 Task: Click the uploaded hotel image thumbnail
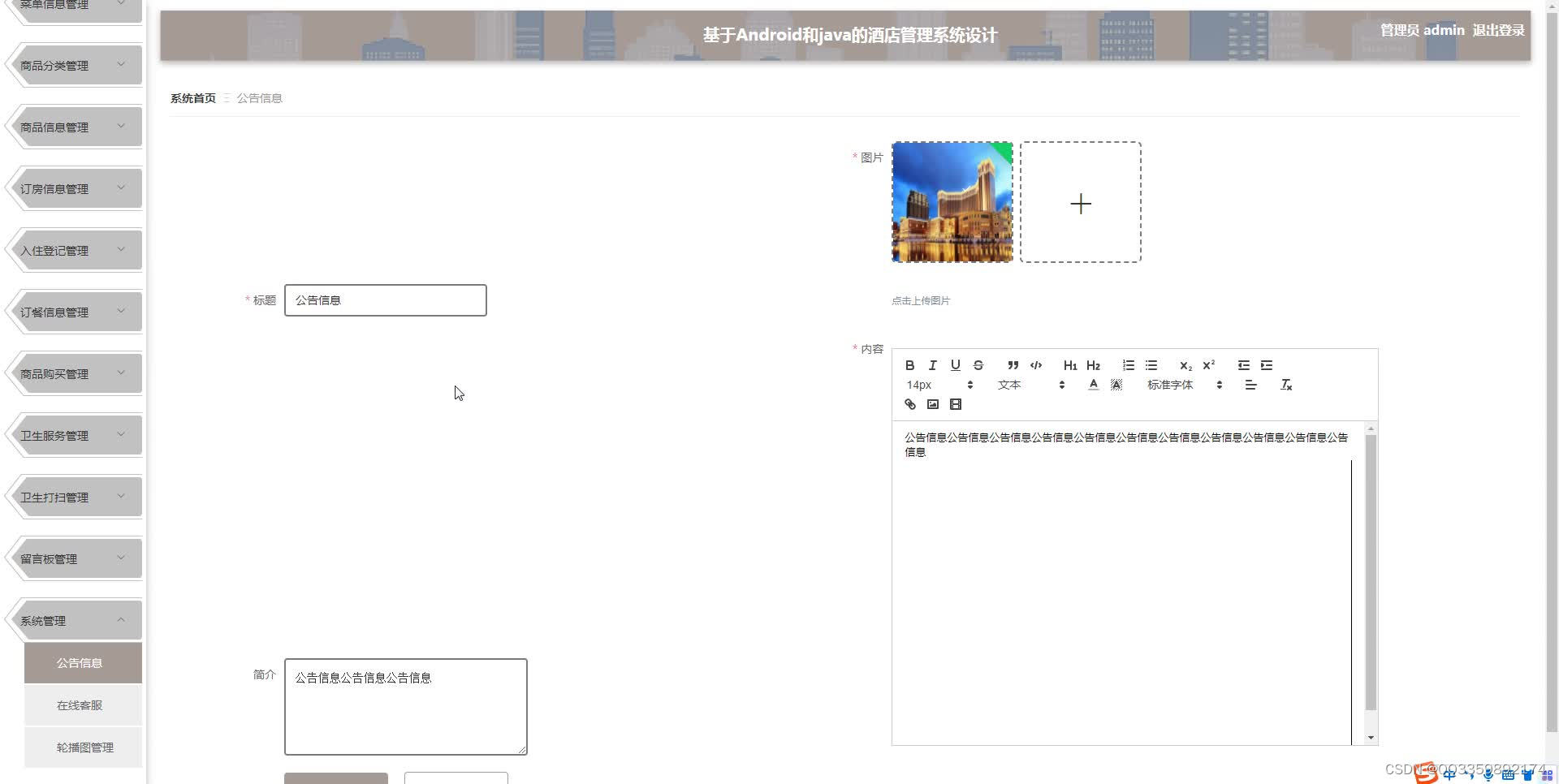pos(952,202)
